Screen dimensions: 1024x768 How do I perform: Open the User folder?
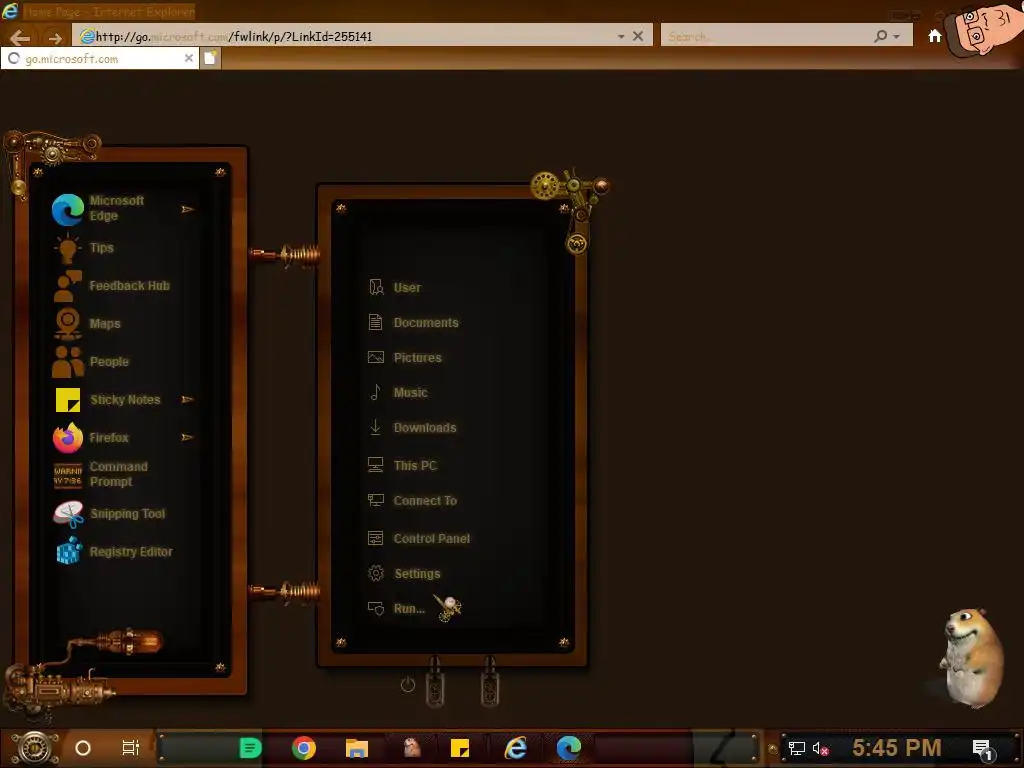click(395, 287)
